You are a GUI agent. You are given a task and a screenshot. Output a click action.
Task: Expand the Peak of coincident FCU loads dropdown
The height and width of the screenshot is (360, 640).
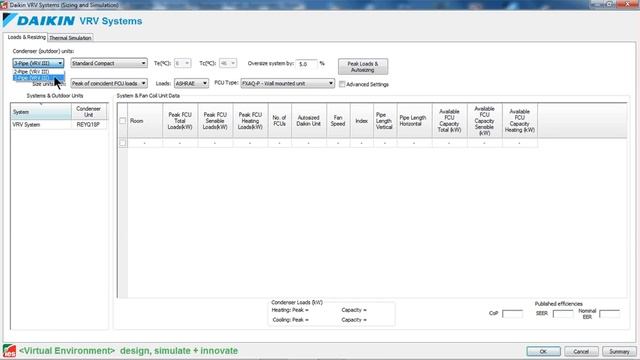point(109,83)
